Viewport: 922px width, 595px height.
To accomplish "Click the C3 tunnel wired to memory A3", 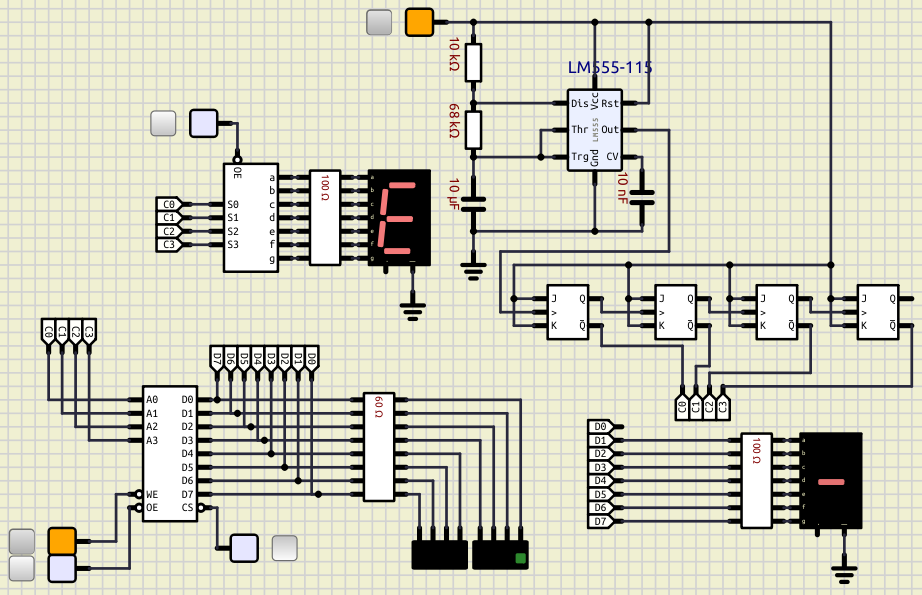I will (x=89, y=332).
